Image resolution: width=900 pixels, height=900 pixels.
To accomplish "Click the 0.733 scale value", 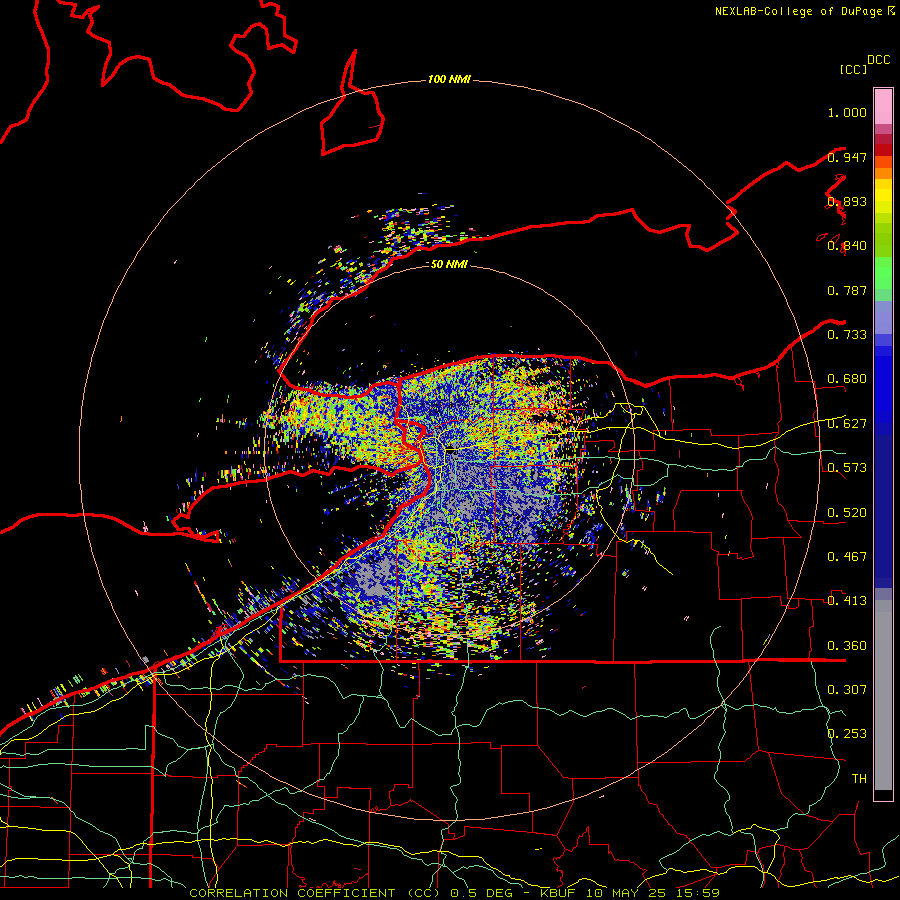I will 847,335.
